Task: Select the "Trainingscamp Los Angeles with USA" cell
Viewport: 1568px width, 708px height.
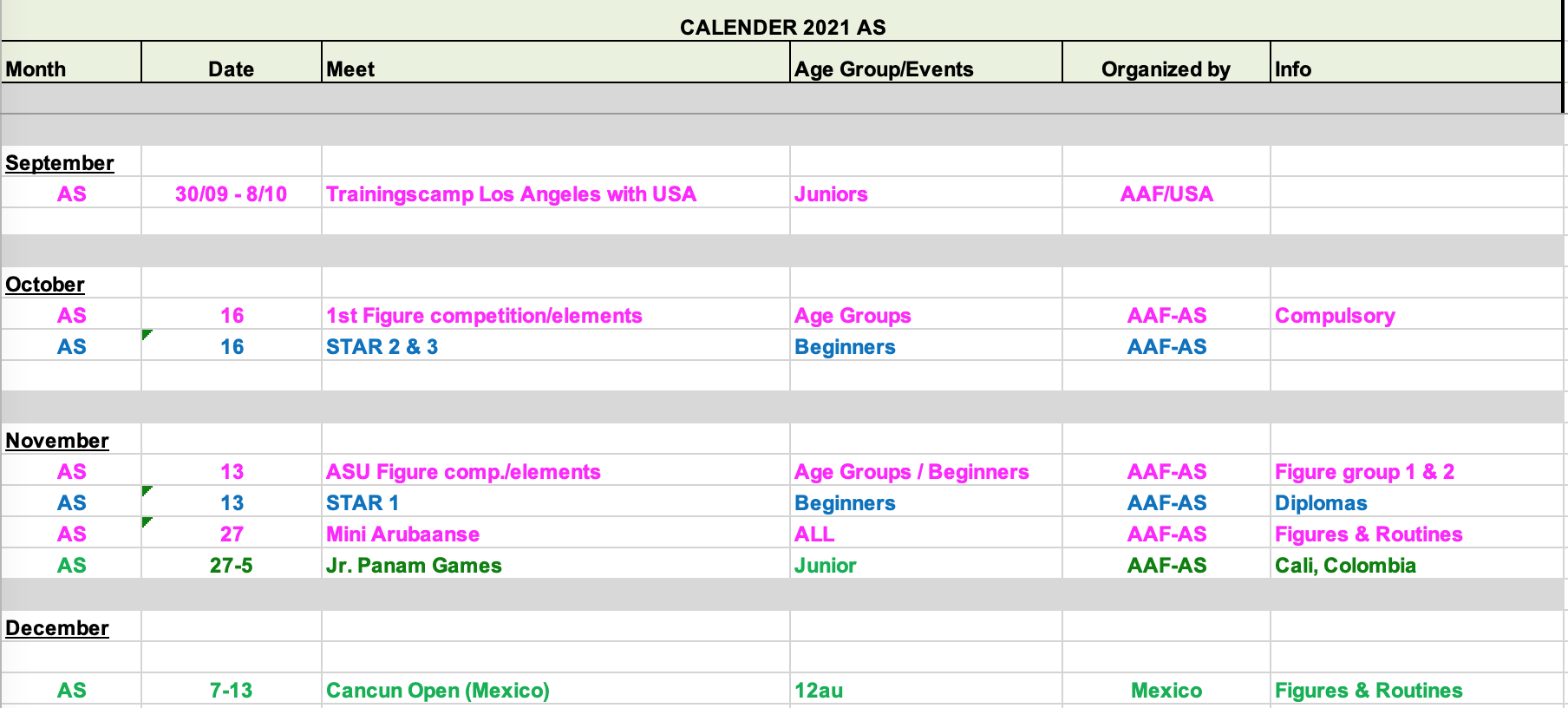Action: pyautogui.click(x=511, y=194)
